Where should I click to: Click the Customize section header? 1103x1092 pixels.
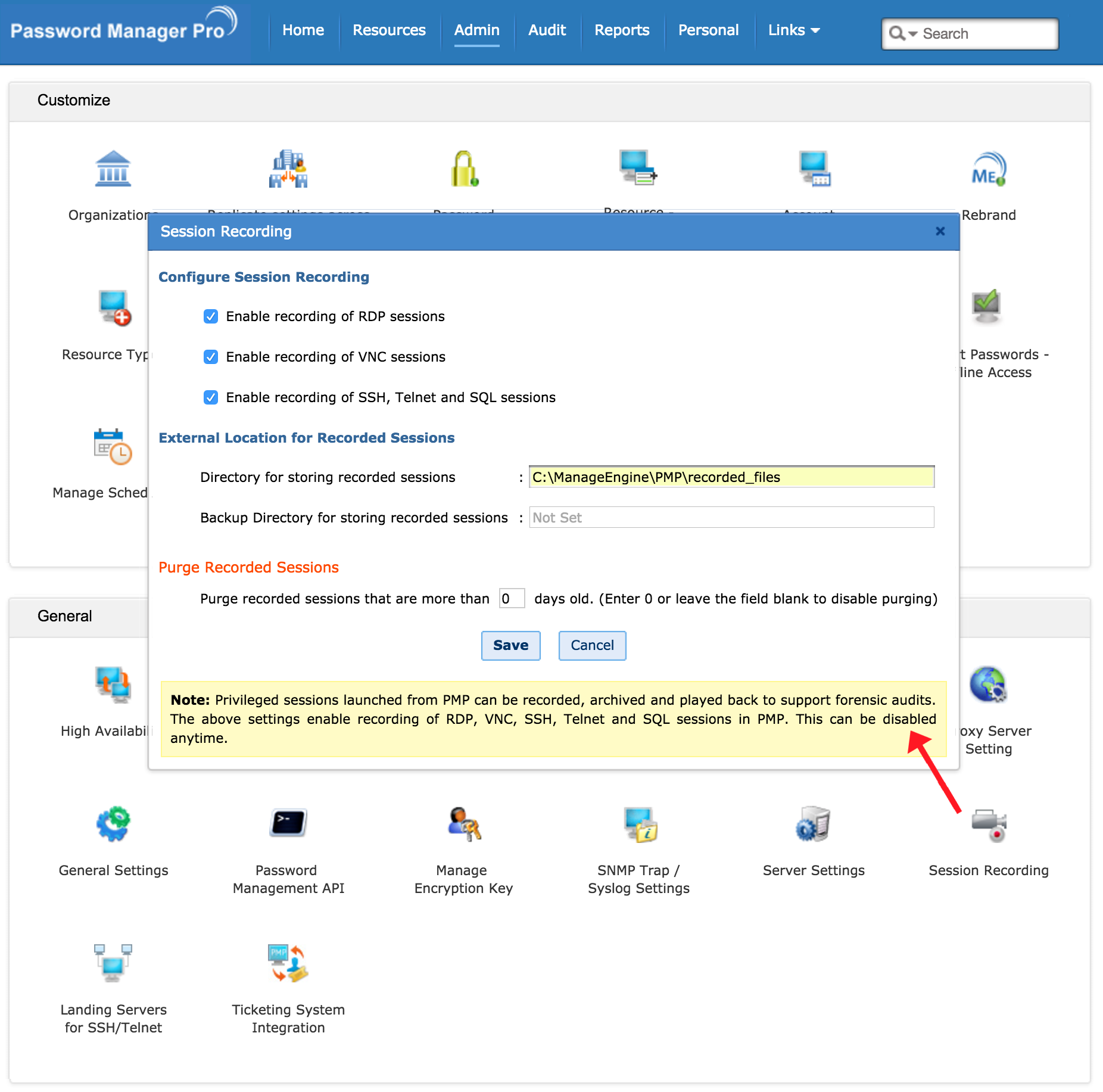(74, 100)
